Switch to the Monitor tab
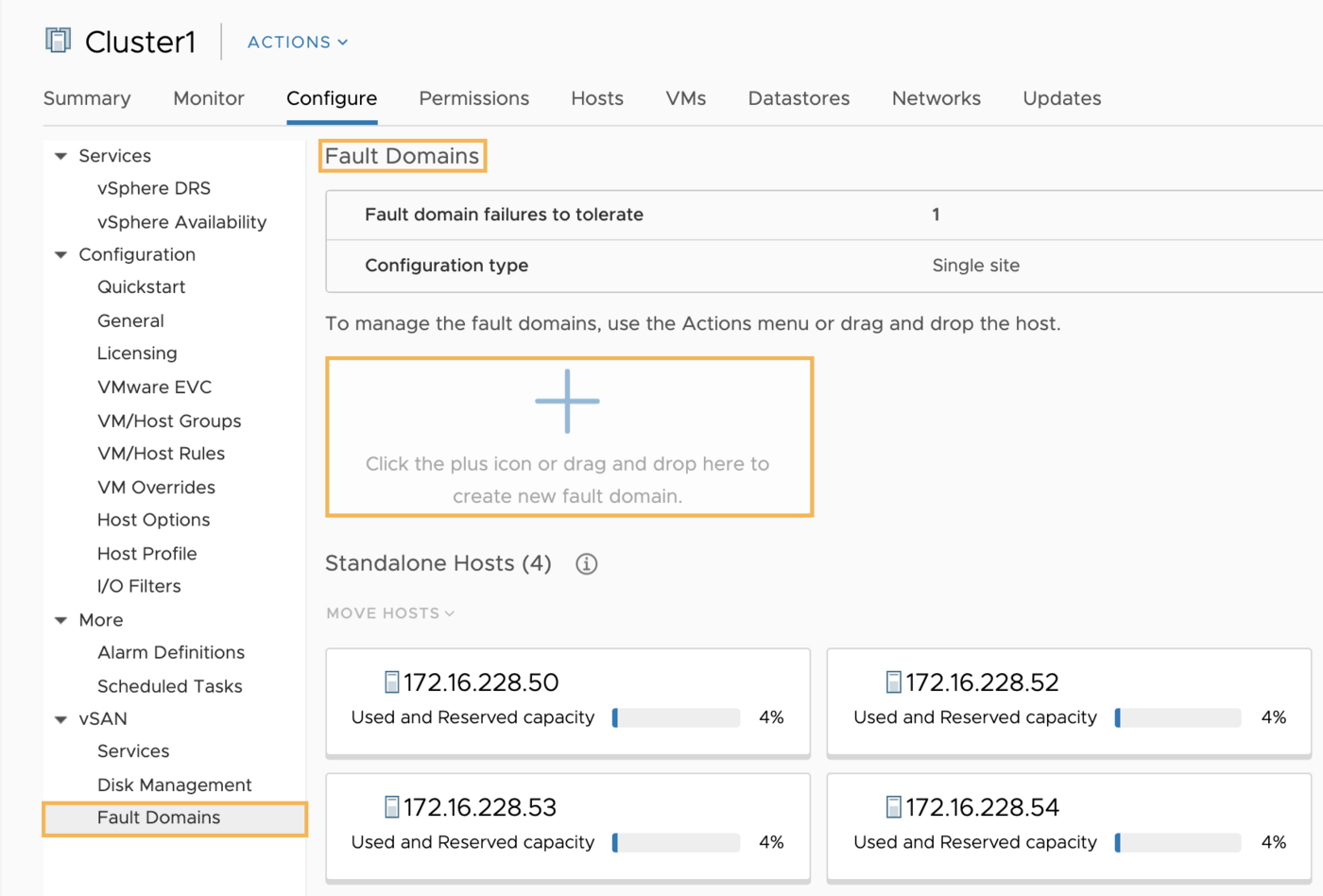The width and height of the screenshot is (1323, 896). click(x=208, y=98)
